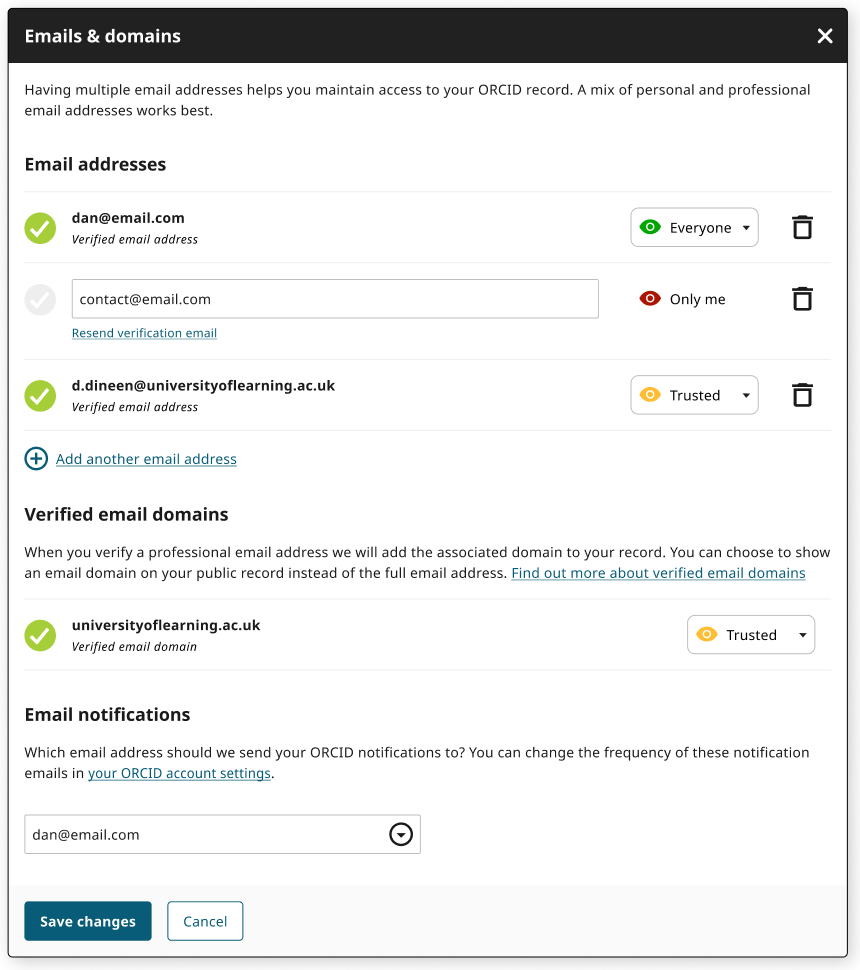The height and width of the screenshot is (970, 860).
Task: Click Save changes button
Action: [88, 921]
